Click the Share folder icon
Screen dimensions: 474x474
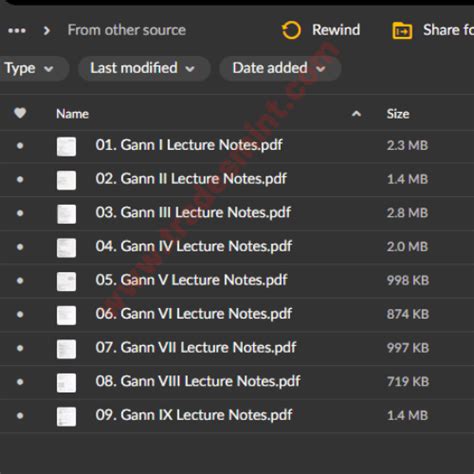(402, 31)
